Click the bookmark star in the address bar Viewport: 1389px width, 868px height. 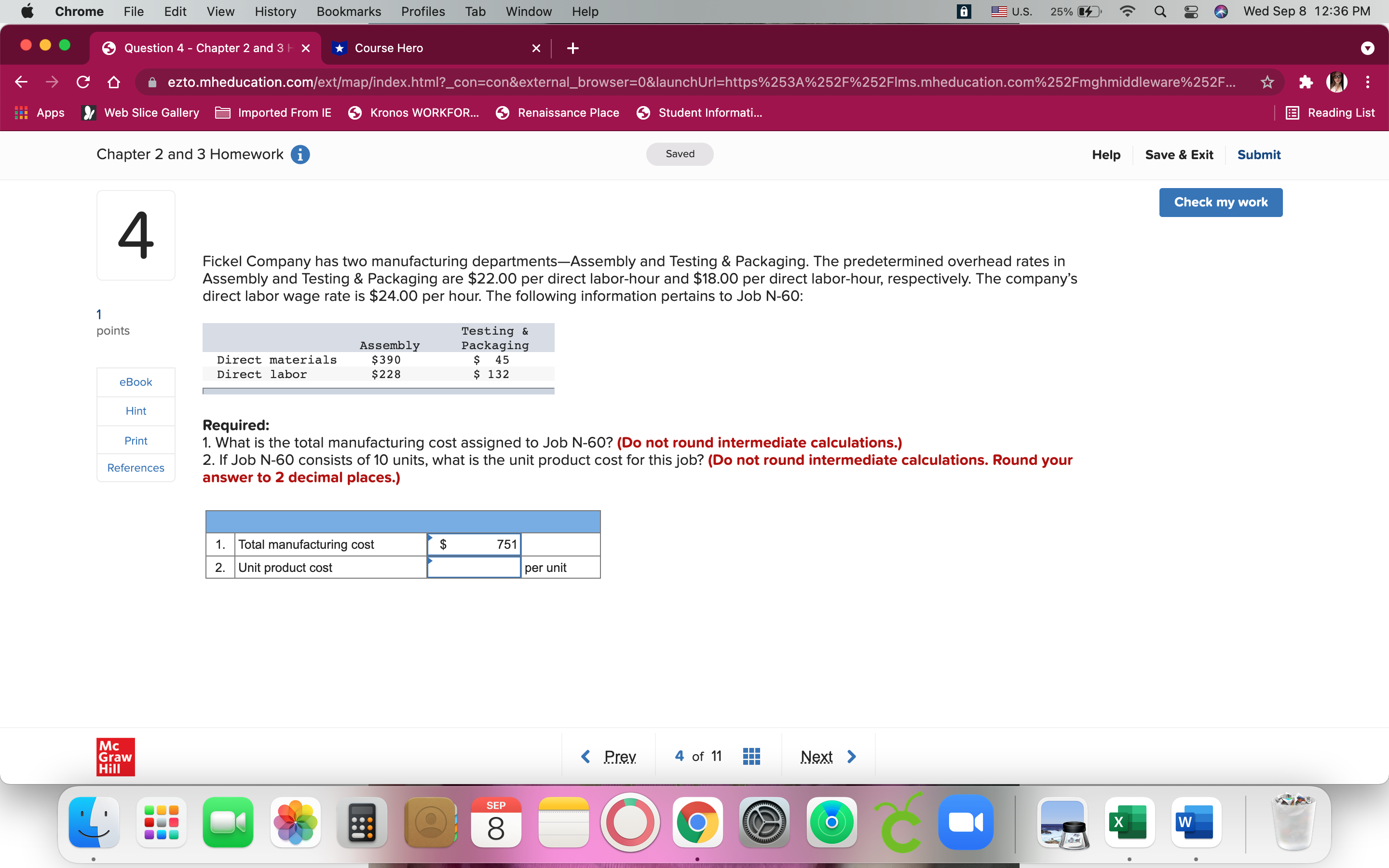tap(1267, 82)
